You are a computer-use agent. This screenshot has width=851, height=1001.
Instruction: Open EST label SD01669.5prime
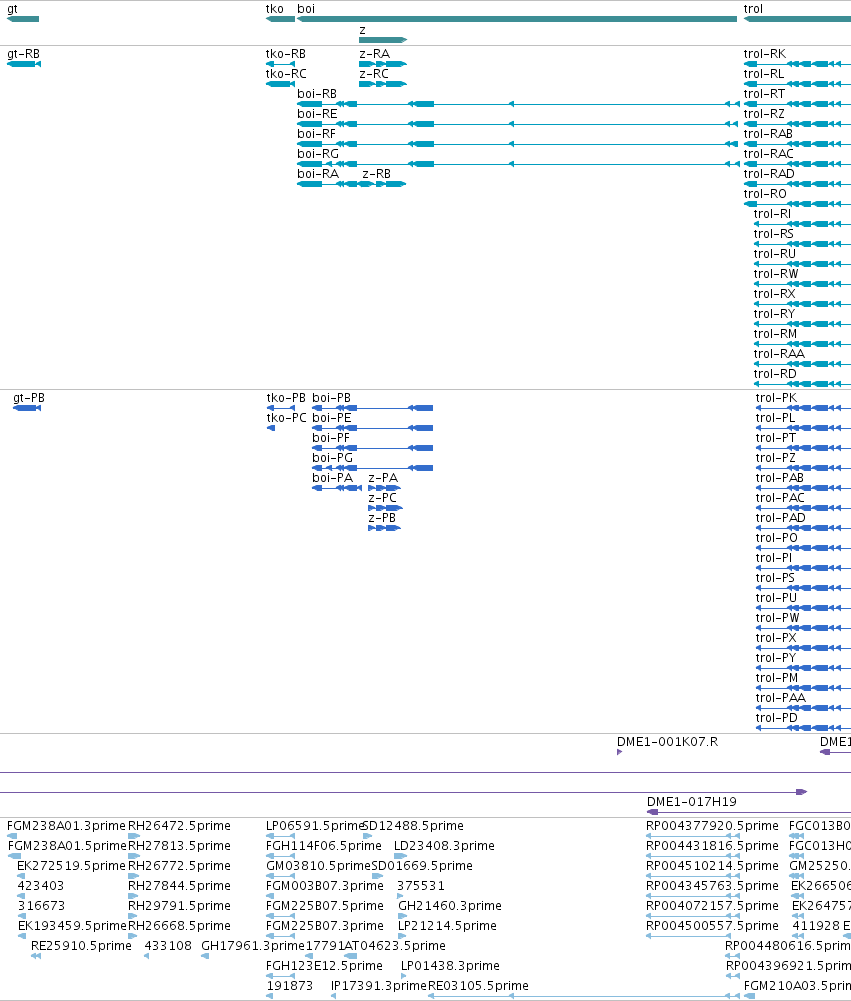pyautogui.click(x=422, y=866)
